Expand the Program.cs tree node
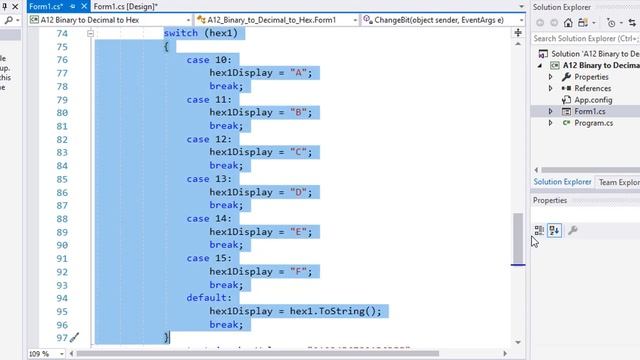 pos(550,123)
